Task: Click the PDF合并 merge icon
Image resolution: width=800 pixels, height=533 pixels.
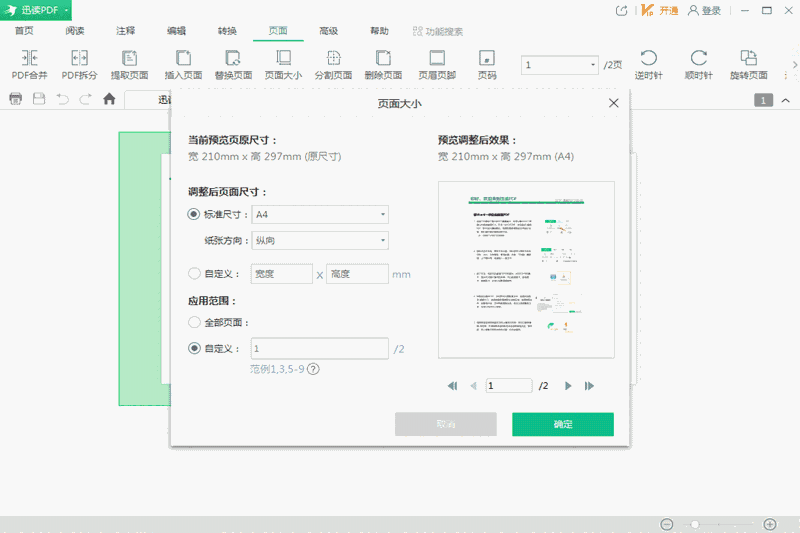Action: coord(28,59)
